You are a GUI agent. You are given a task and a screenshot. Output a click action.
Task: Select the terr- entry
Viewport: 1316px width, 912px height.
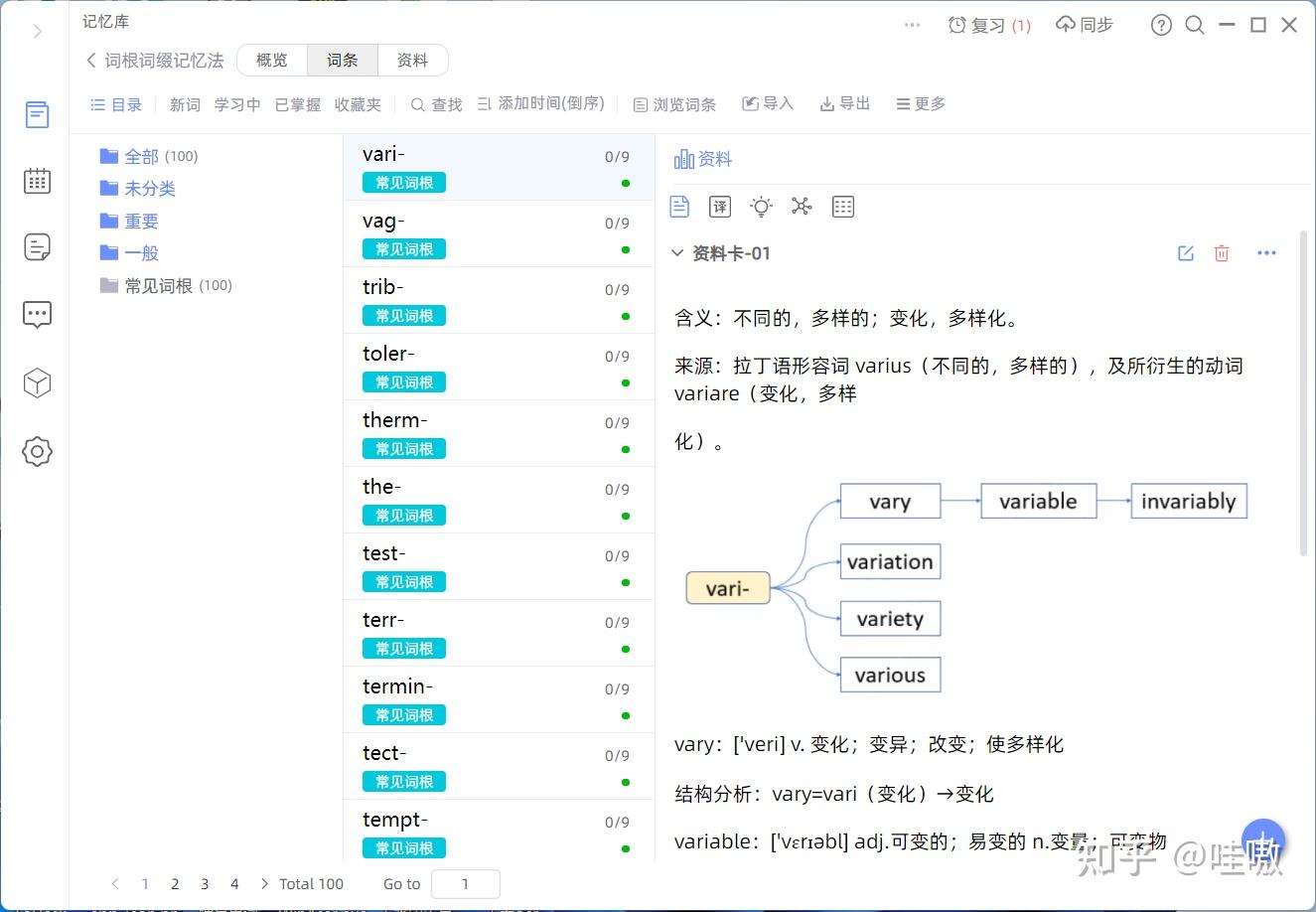tap(499, 633)
